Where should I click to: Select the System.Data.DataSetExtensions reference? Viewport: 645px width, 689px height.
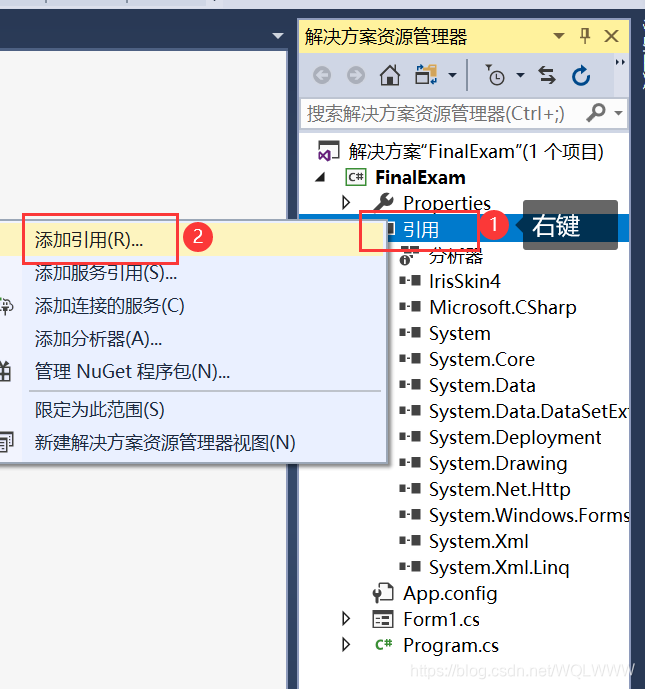click(529, 411)
